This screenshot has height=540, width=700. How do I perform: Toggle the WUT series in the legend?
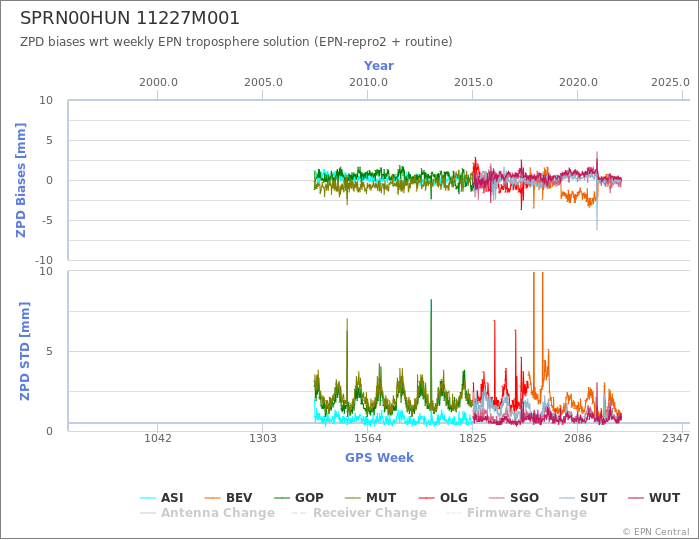pos(654,498)
